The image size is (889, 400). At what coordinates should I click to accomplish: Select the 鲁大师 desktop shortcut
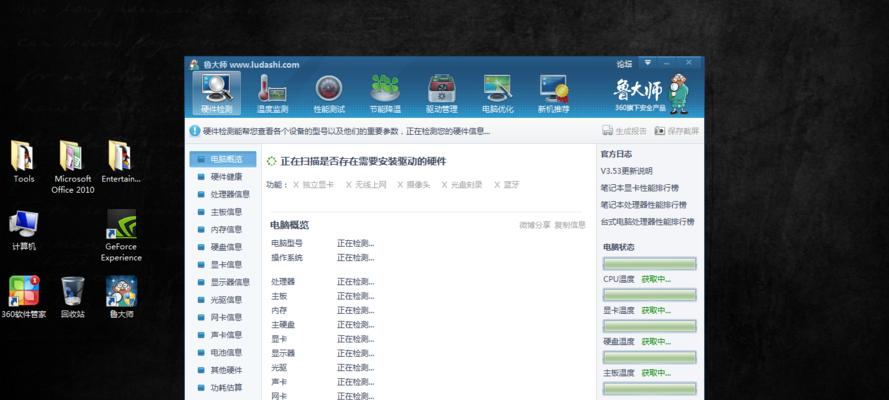point(121,297)
